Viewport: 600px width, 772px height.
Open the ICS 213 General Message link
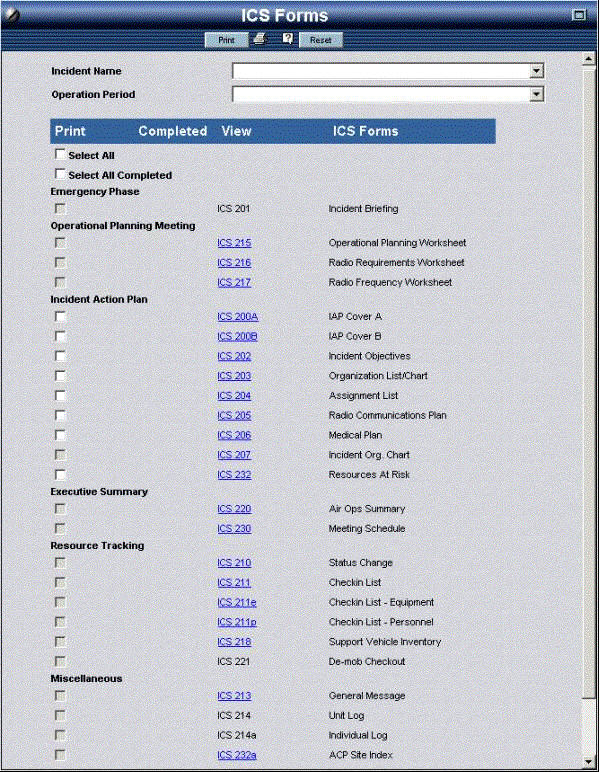pyautogui.click(x=234, y=696)
